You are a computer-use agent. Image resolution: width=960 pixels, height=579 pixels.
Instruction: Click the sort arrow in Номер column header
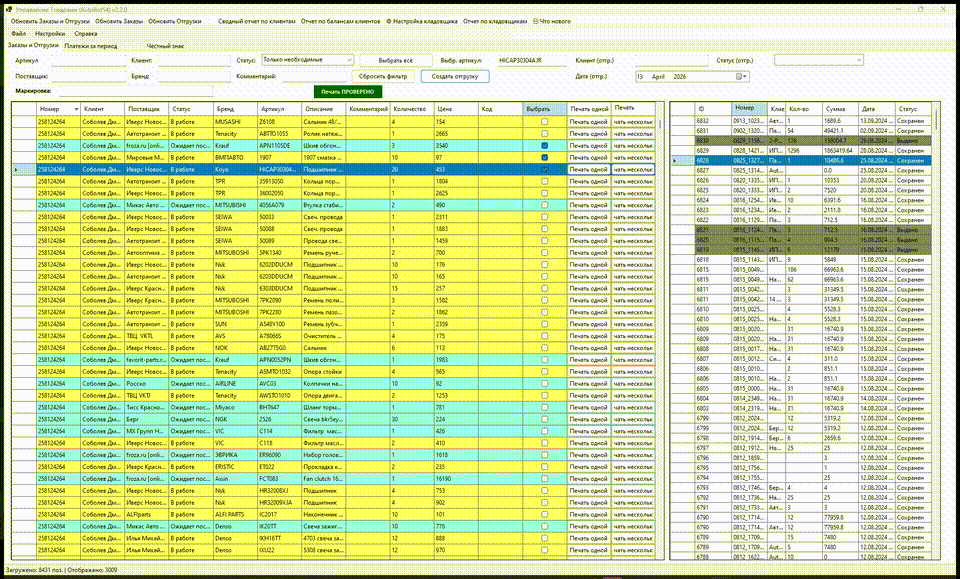[77, 109]
